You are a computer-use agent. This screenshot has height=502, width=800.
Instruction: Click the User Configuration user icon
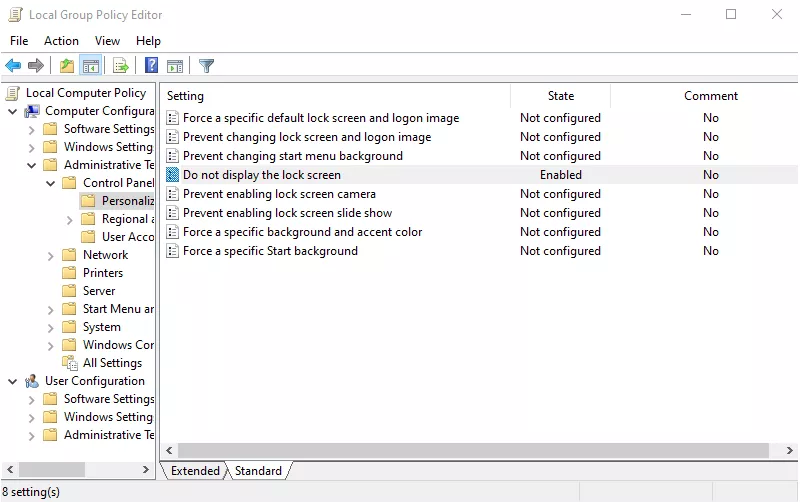[32, 381]
